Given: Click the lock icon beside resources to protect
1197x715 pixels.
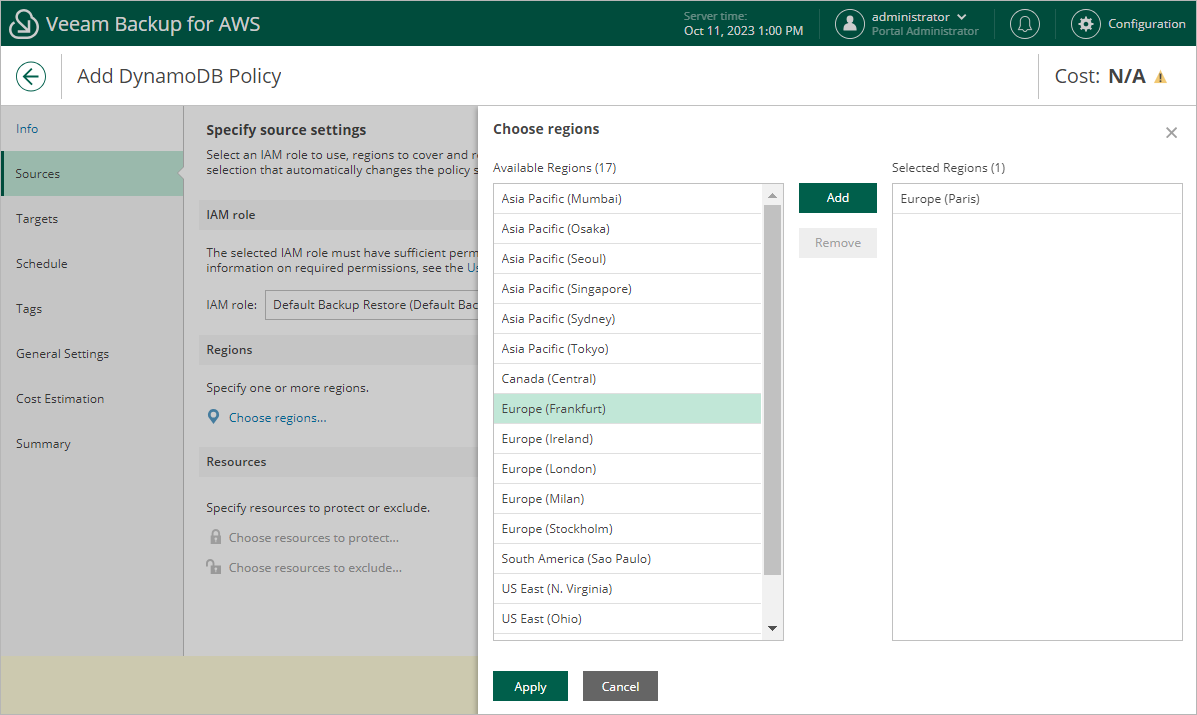Looking at the screenshot, I should [x=215, y=537].
